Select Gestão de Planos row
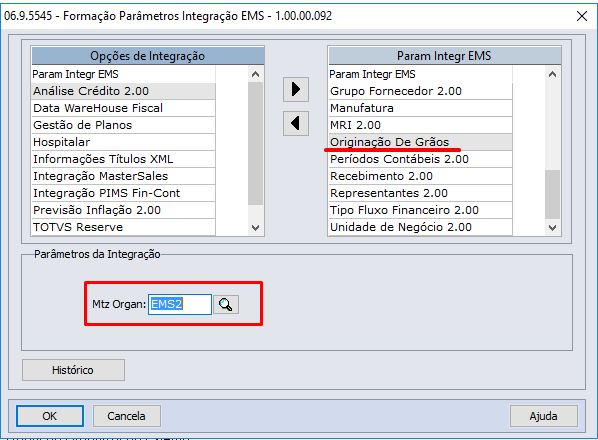The image size is (598, 440). tap(124, 125)
